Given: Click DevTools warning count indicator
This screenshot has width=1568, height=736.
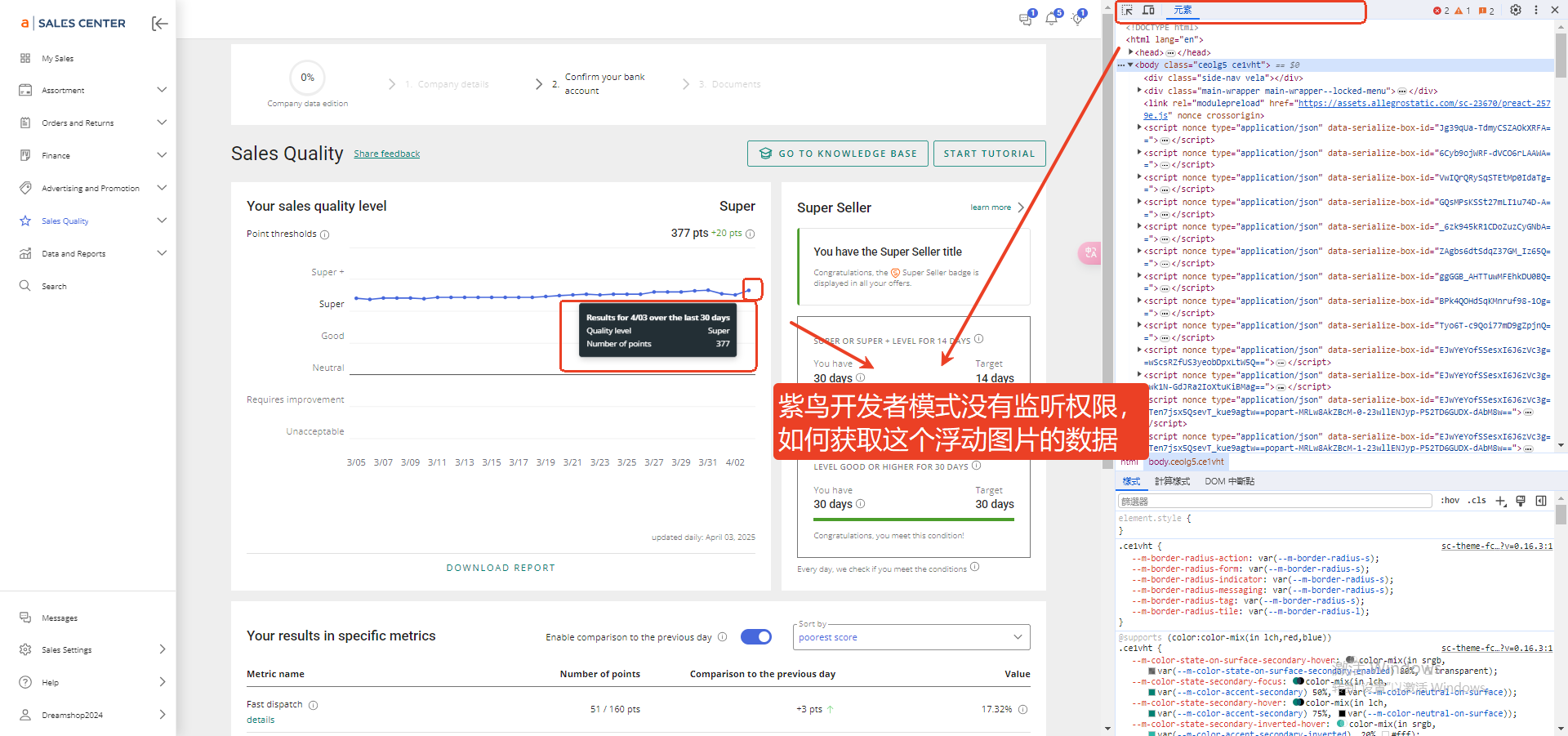Looking at the screenshot, I should tap(1463, 11).
